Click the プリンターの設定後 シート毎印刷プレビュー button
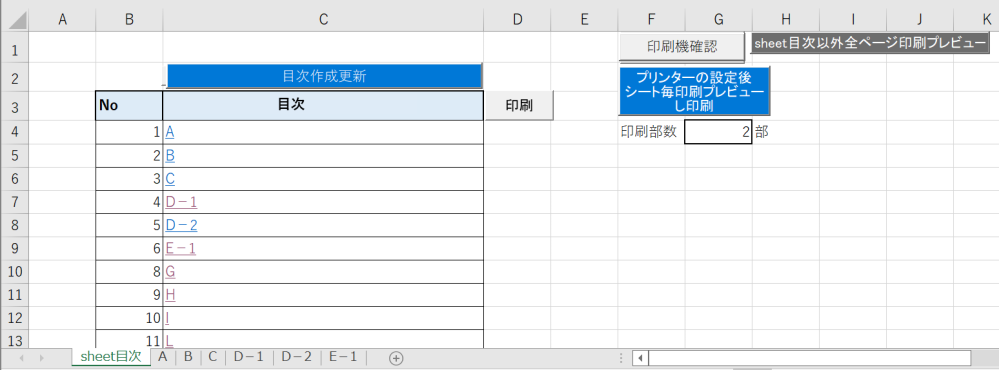This screenshot has height=370, width=999. point(694,92)
